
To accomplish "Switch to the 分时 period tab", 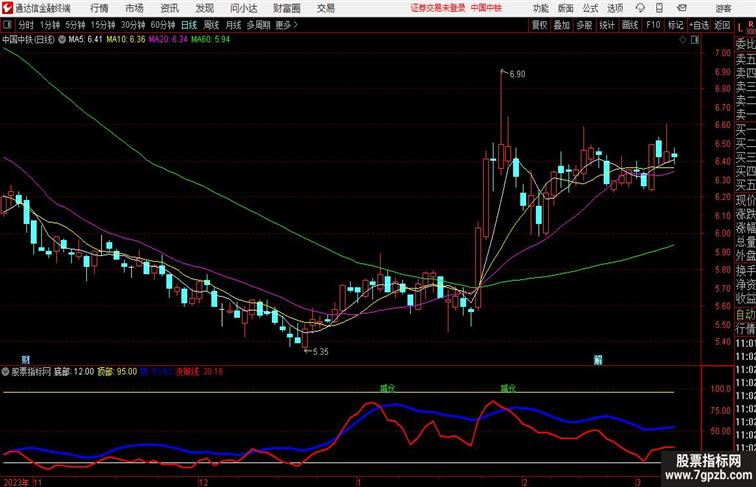I will [x=26, y=25].
